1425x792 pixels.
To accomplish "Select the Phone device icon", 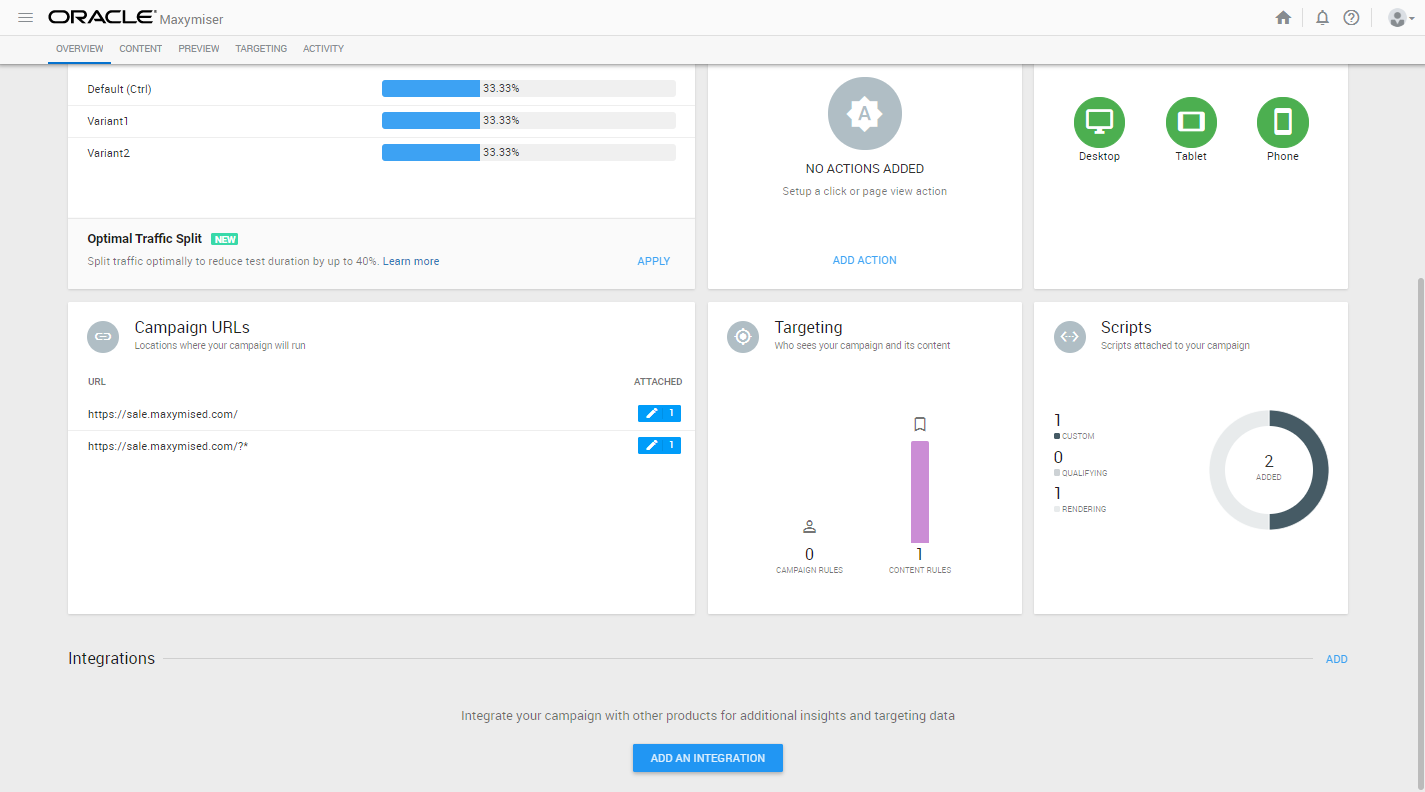I will (1283, 122).
